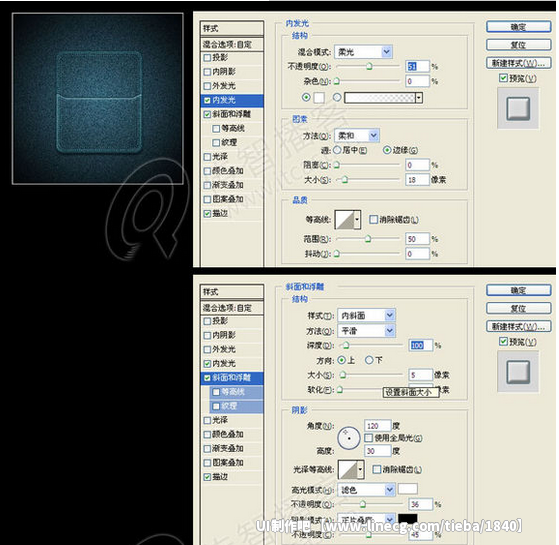The width and height of the screenshot is (559, 545).
Task: Toggle 外发光 checkbox in upper dialog
Action: [x=207, y=86]
